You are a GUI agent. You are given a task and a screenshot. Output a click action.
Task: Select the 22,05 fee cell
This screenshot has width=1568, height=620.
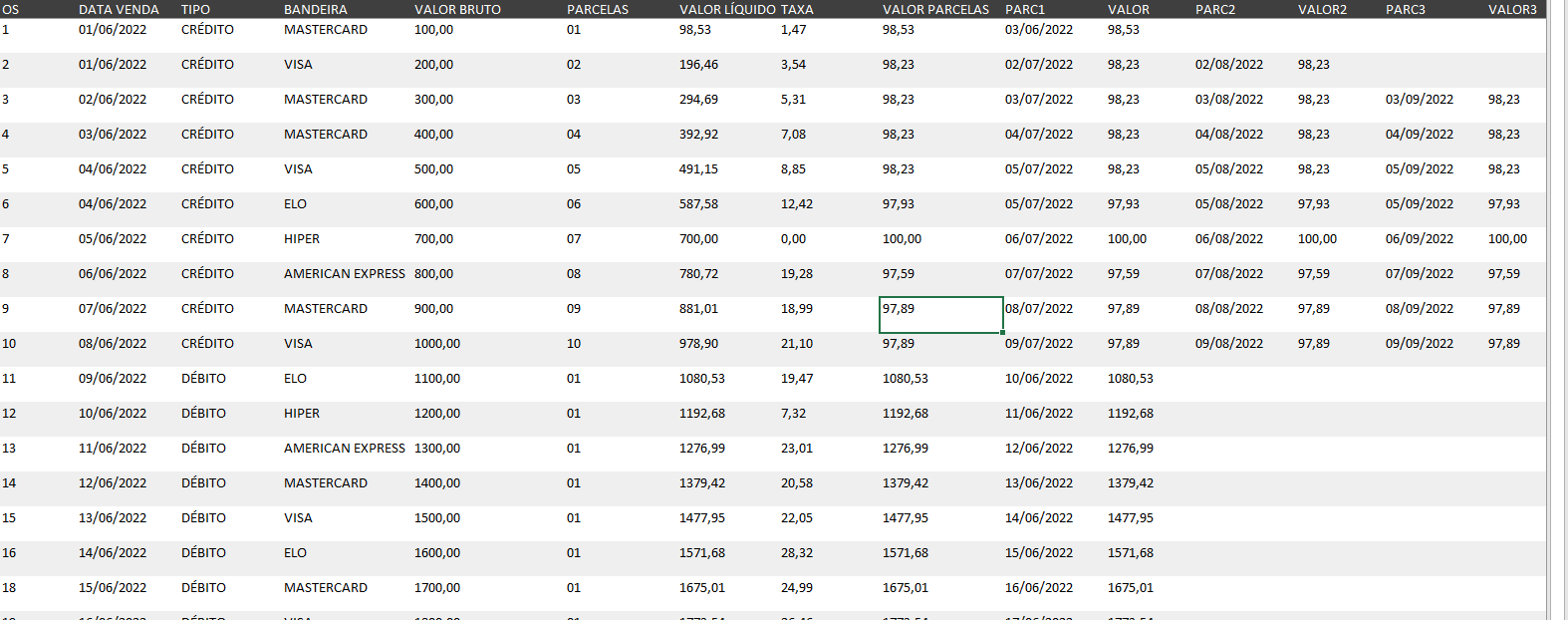797,518
